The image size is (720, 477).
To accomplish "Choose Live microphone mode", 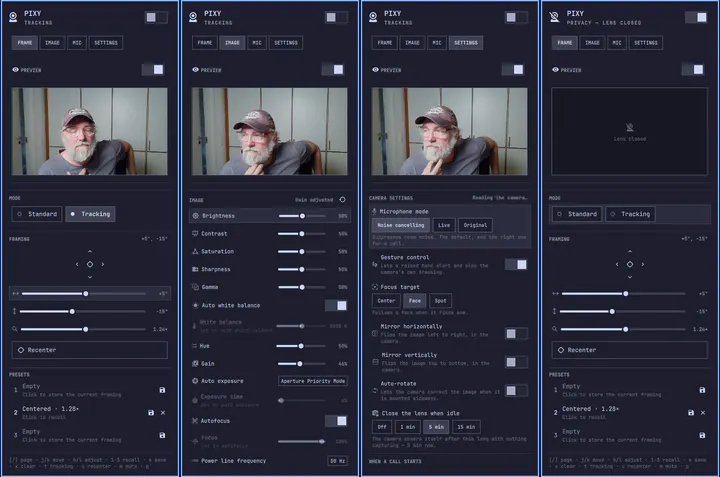I will point(444,225).
